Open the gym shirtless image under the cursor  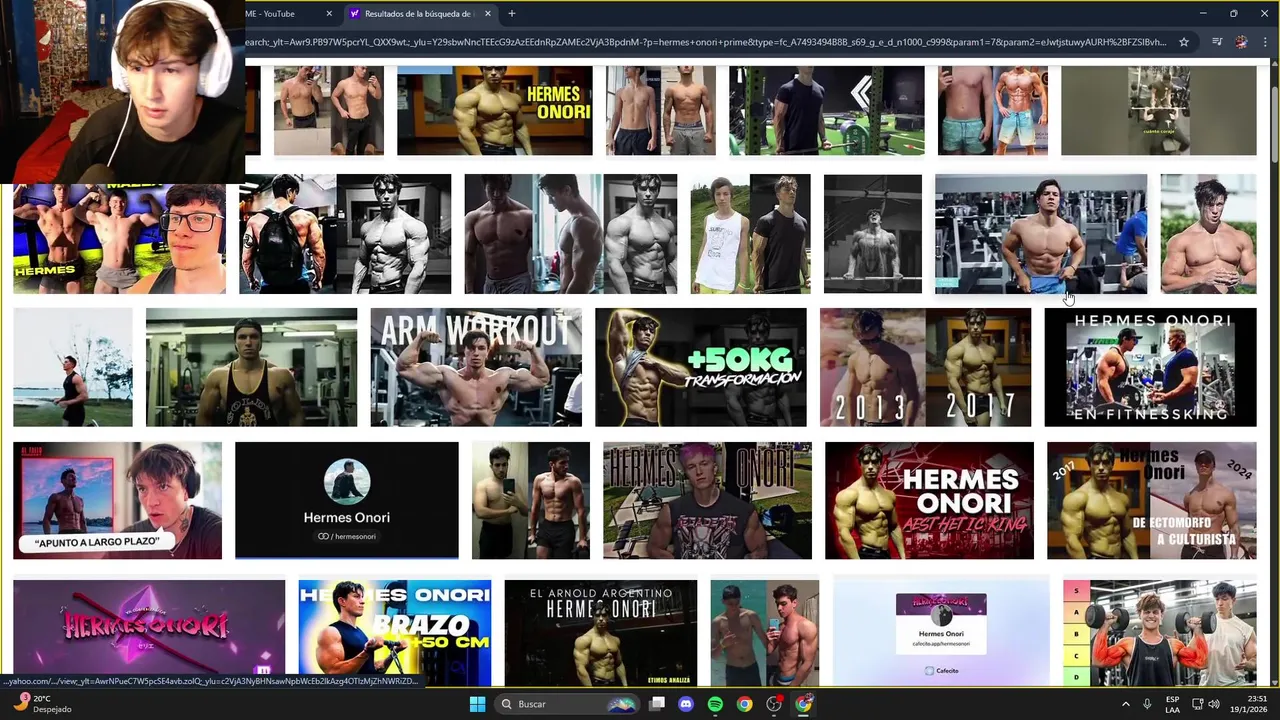1041,234
